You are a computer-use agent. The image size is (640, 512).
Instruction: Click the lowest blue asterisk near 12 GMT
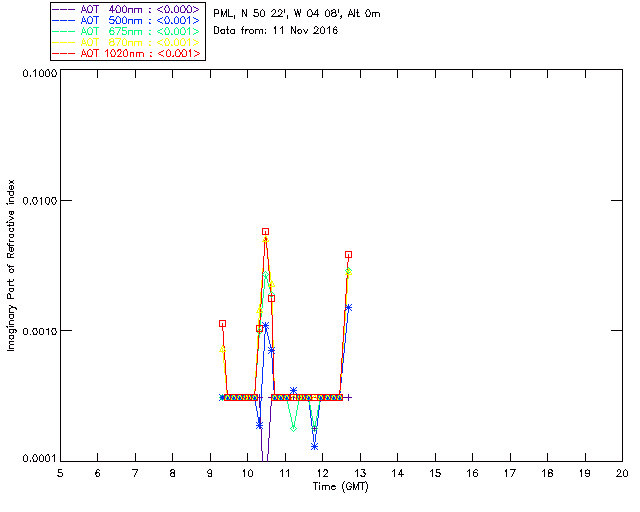pos(314,447)
